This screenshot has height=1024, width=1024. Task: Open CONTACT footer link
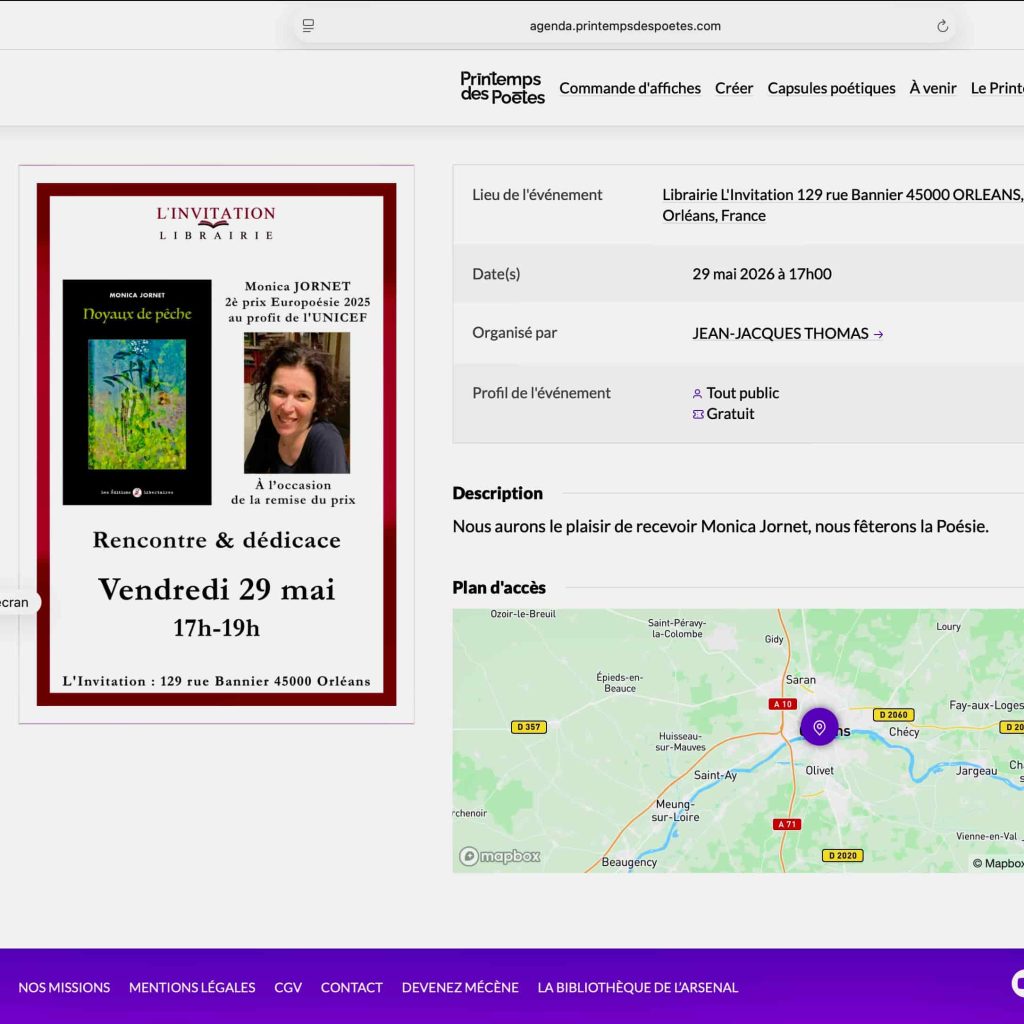click(351, 987)
